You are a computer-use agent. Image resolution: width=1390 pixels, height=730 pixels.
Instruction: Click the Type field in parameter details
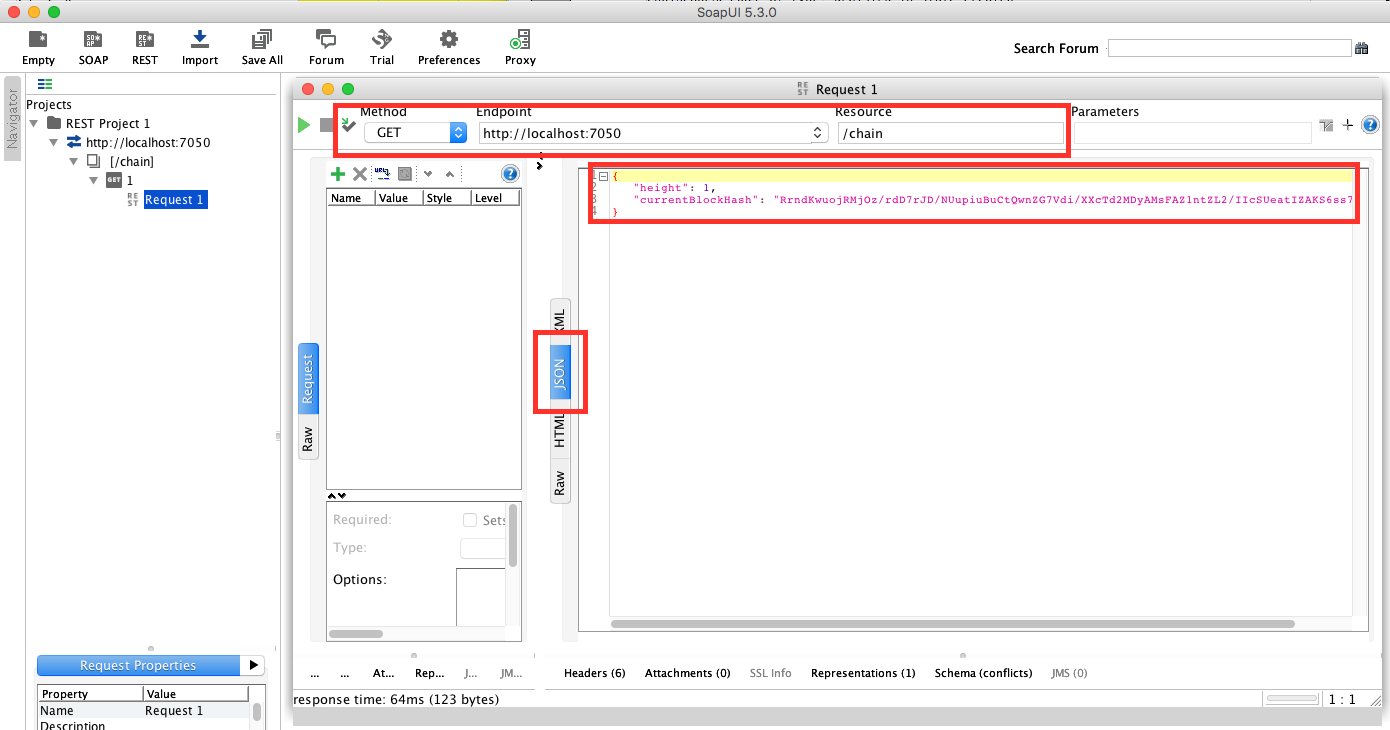pos(483,548)
